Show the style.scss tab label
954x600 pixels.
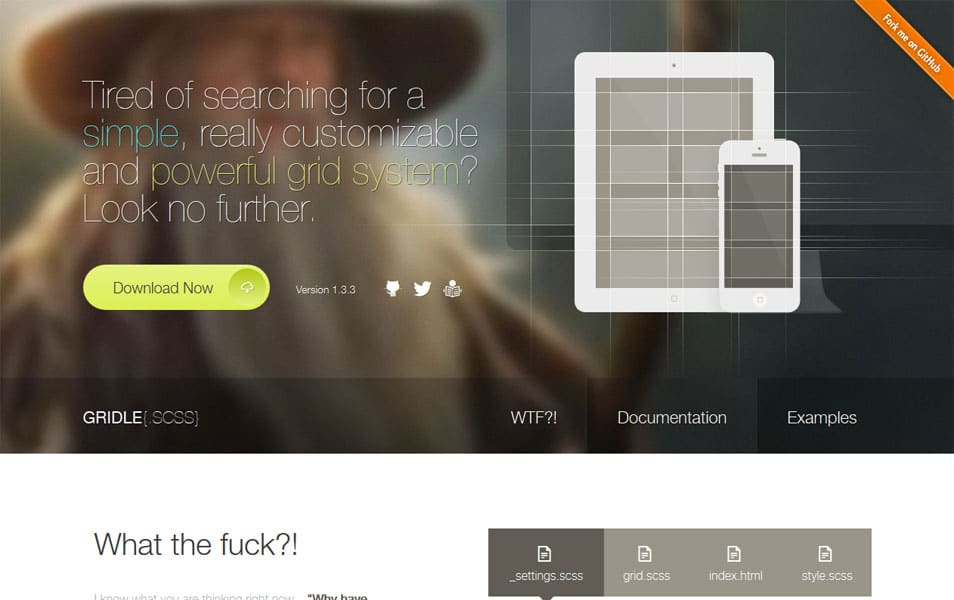pos(826,576)
